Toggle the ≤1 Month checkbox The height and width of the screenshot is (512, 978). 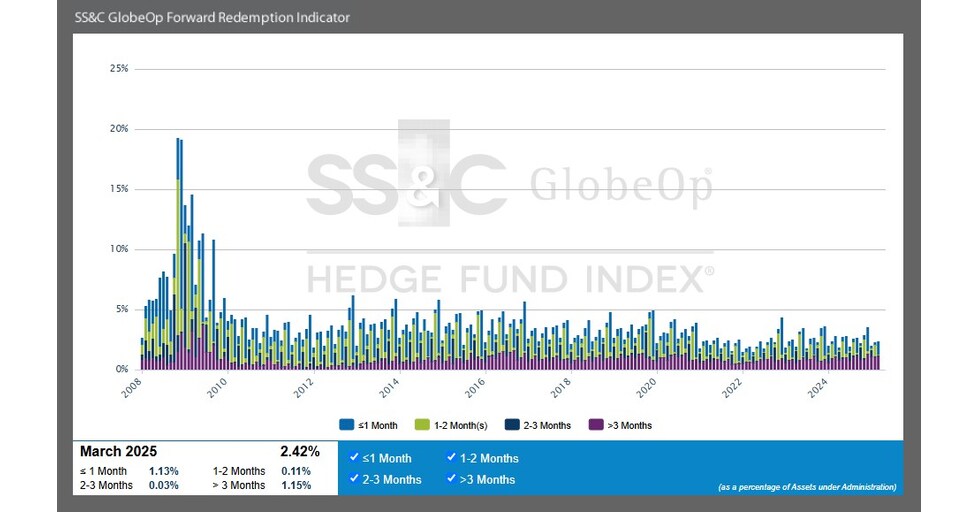[x=354, y=457]
